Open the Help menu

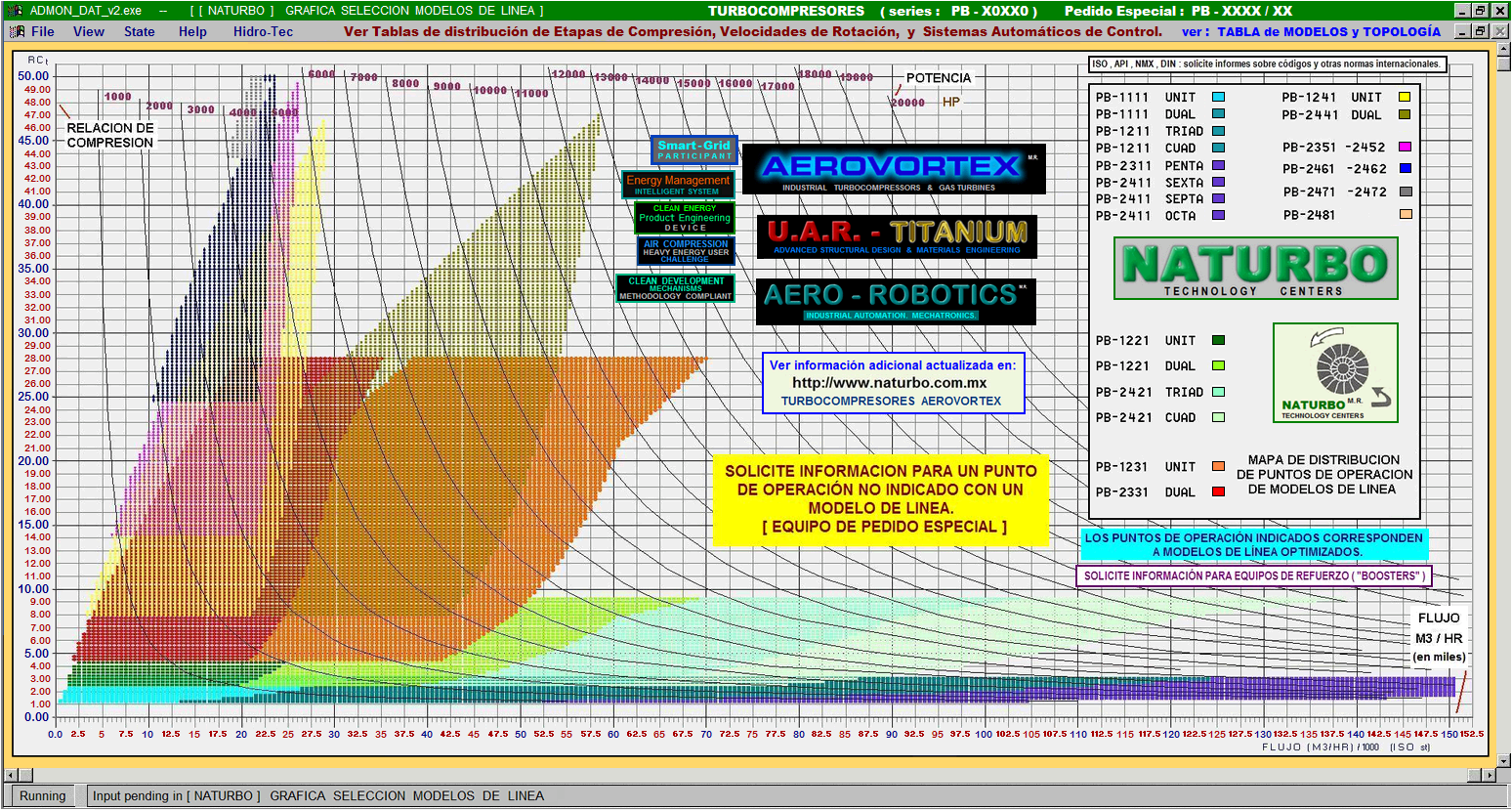tap(192, 31)
